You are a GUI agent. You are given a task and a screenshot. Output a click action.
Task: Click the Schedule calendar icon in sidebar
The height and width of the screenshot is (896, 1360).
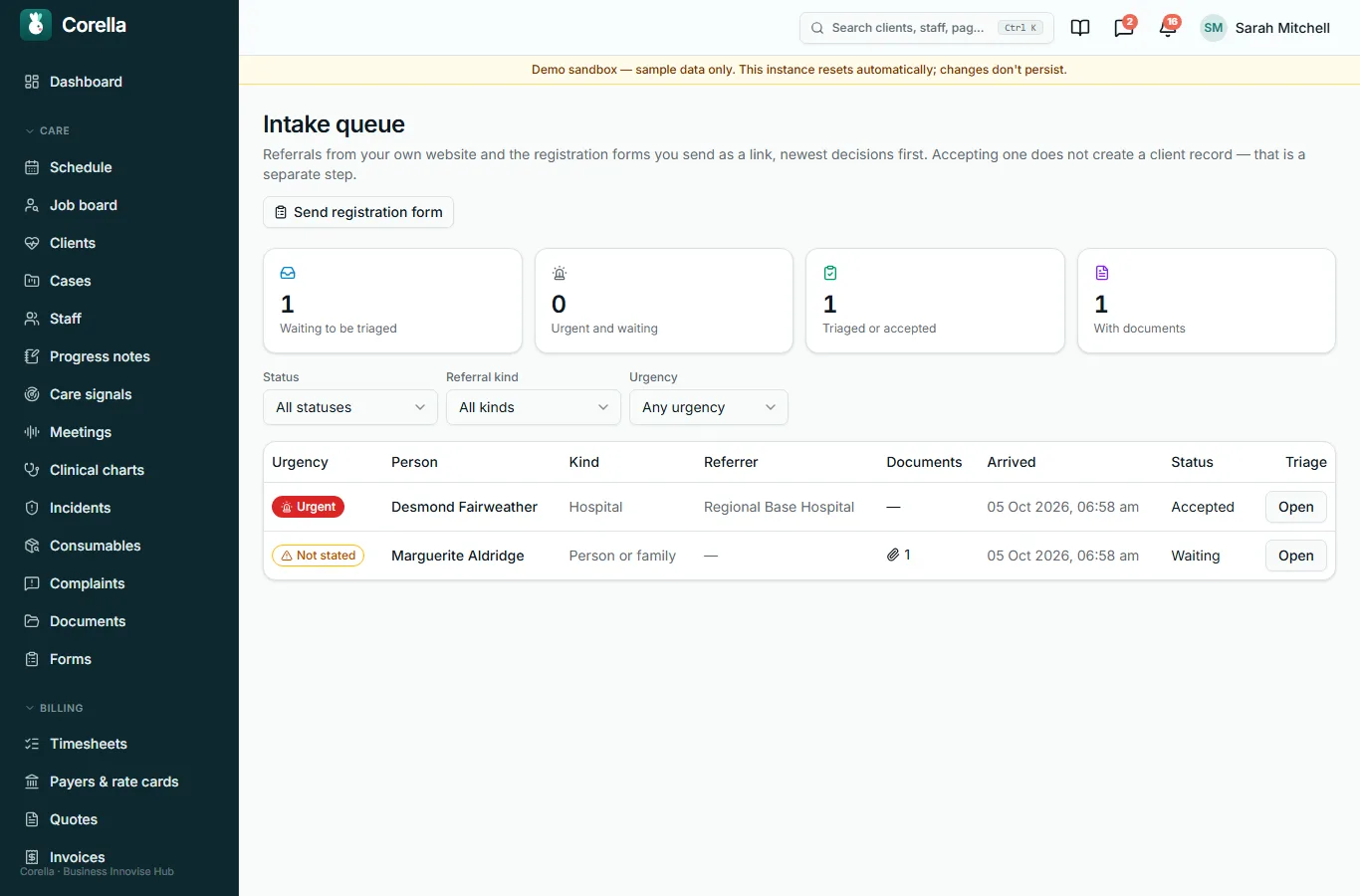(32, 167)
